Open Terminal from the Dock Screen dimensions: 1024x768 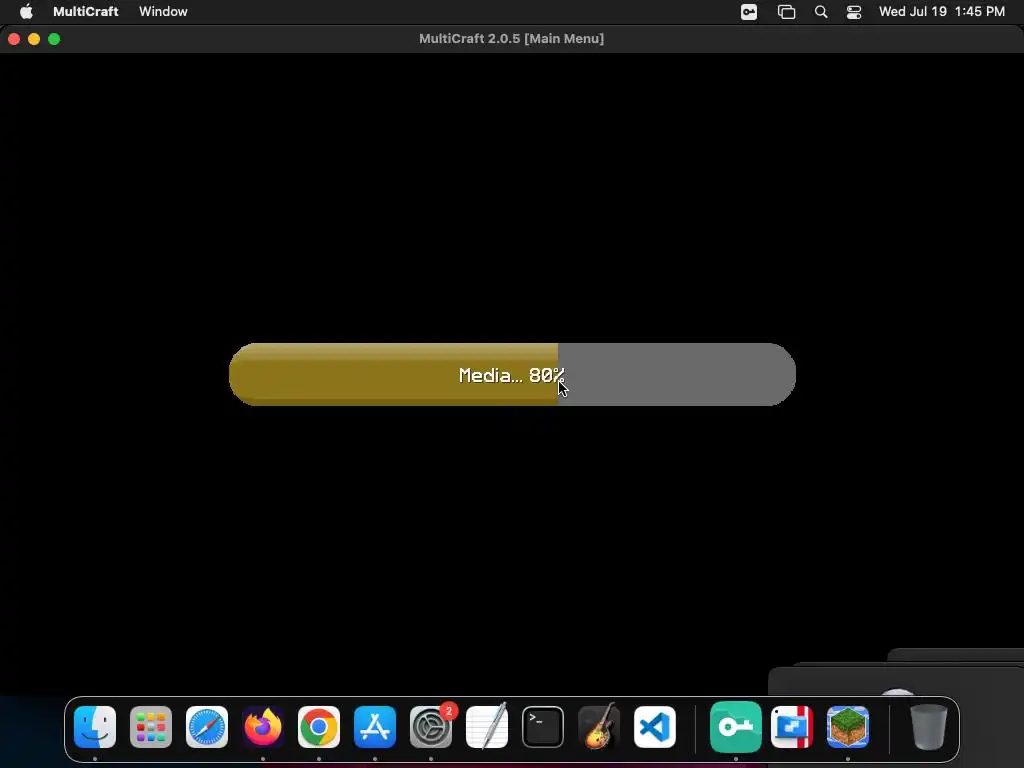tap(543, 727)
